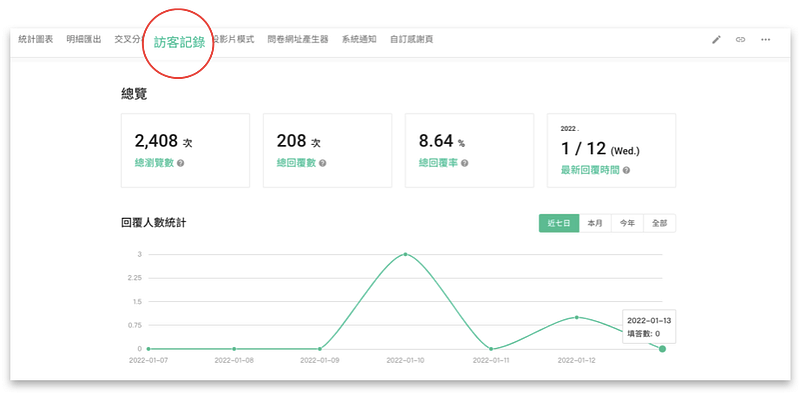
Task: Switch to the 統計圖表 tab
Action: [x=36, y=39]
